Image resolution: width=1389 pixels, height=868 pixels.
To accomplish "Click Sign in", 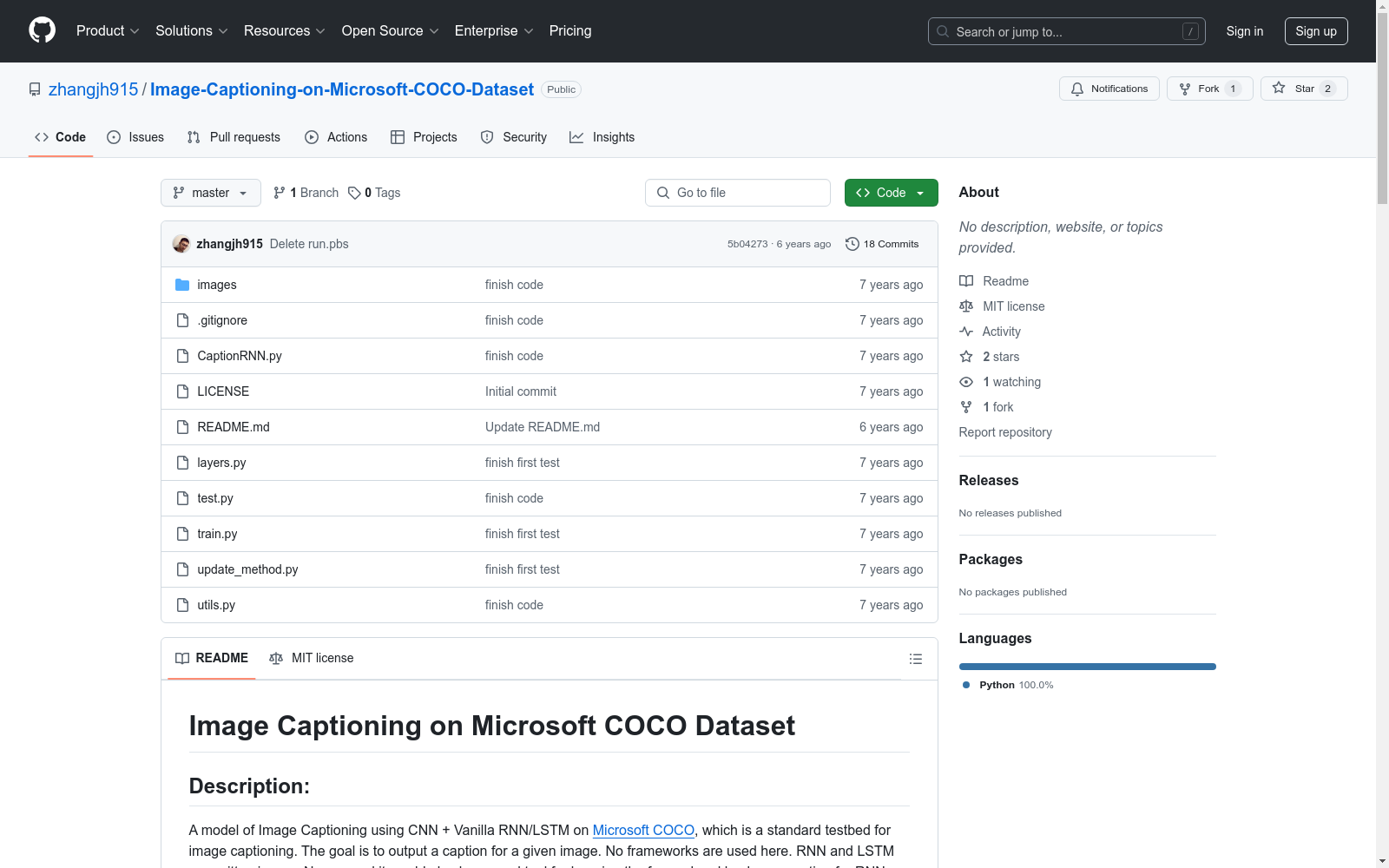I will [1245, 31].
